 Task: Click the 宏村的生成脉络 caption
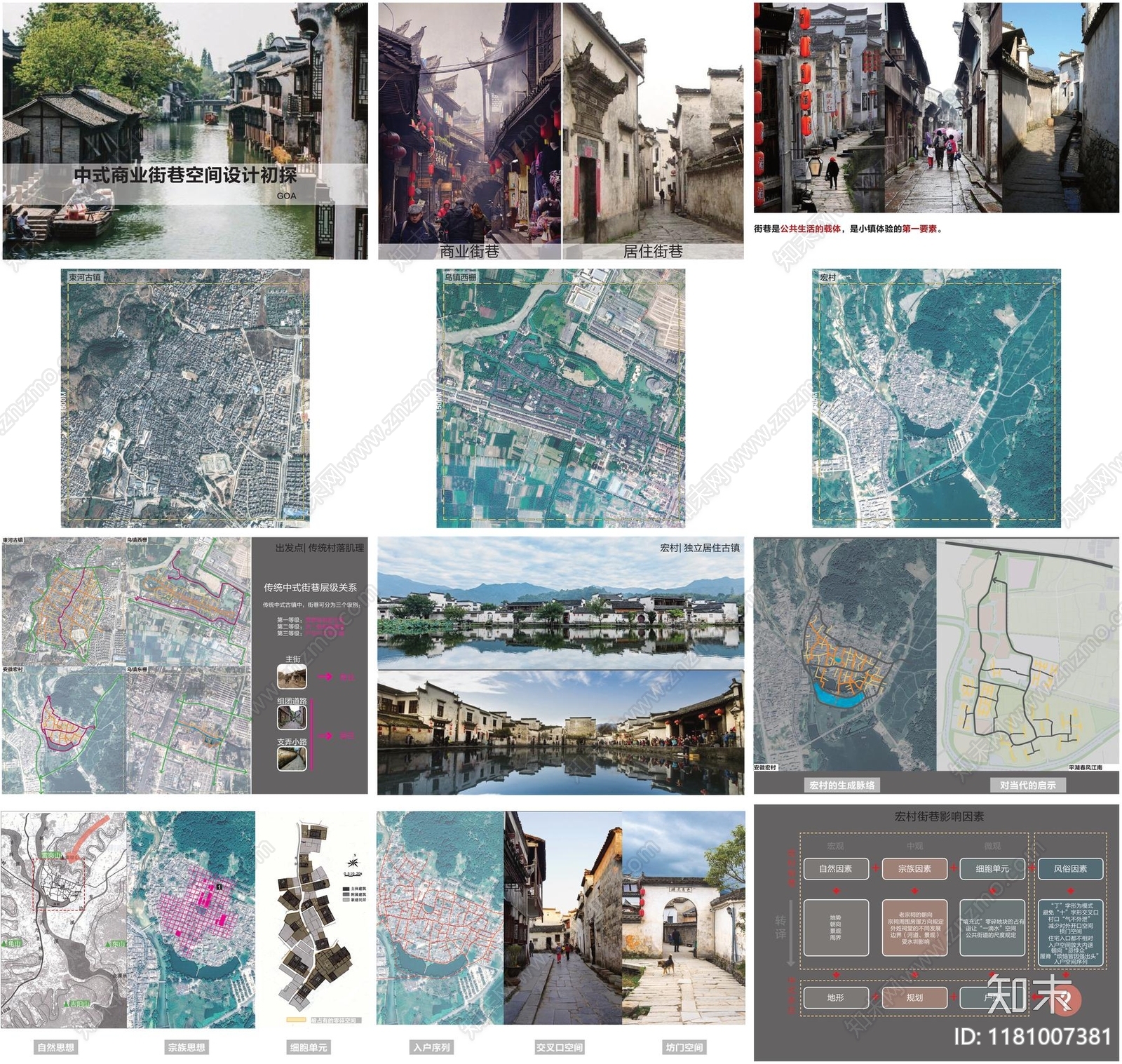click(841, 785)
